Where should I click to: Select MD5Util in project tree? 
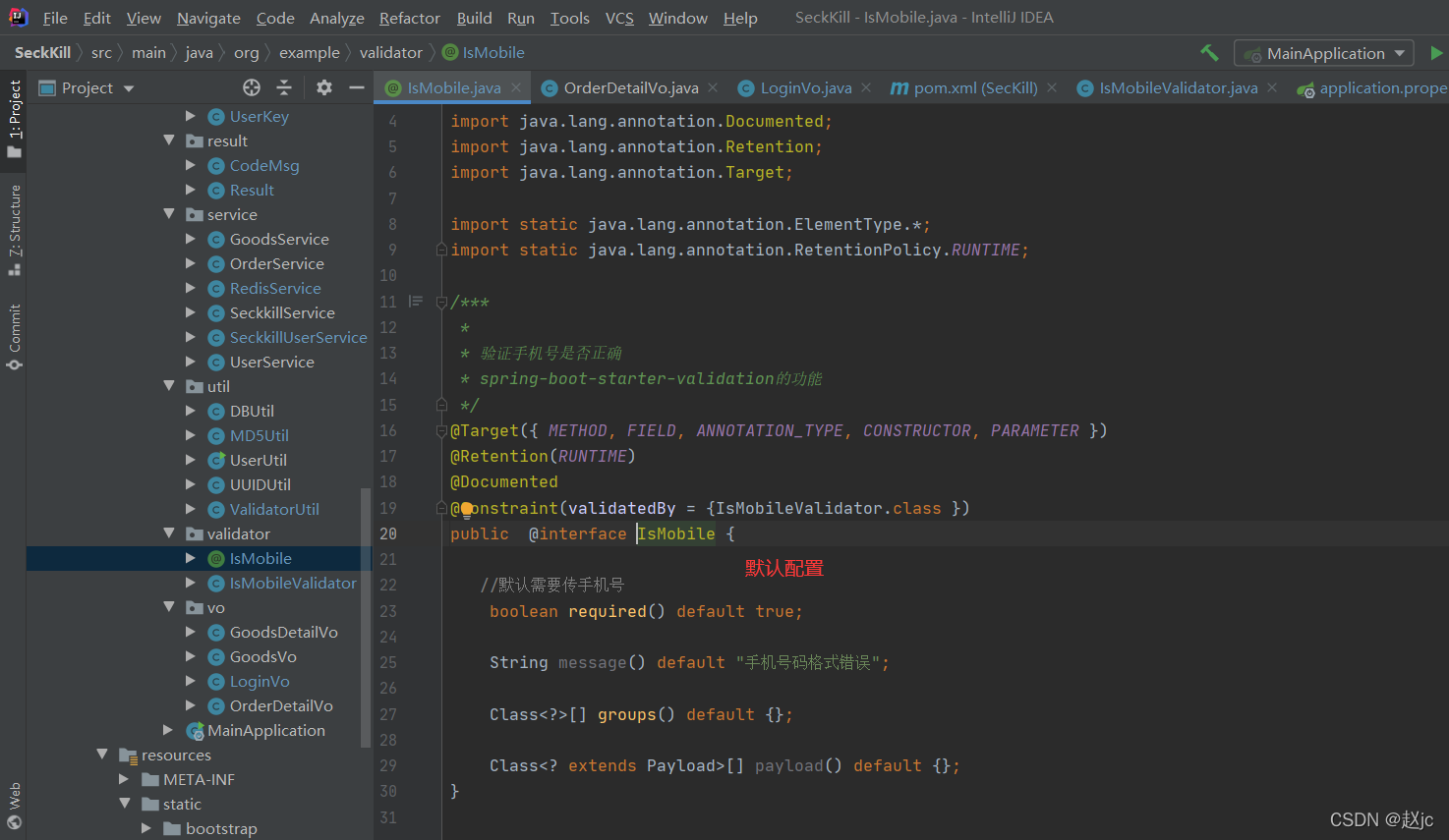coord(259,435)
